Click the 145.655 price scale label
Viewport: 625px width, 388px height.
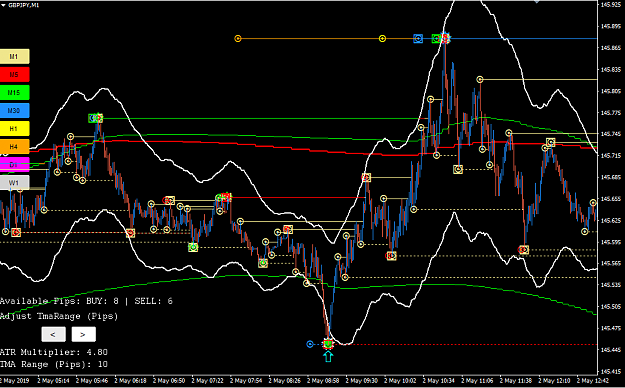[x=611, y=199]
